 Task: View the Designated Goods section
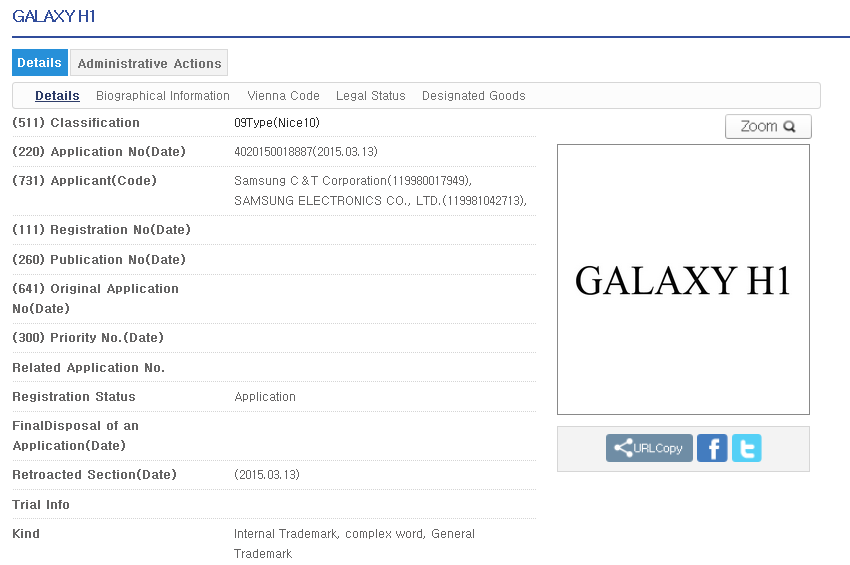point(473,95)
